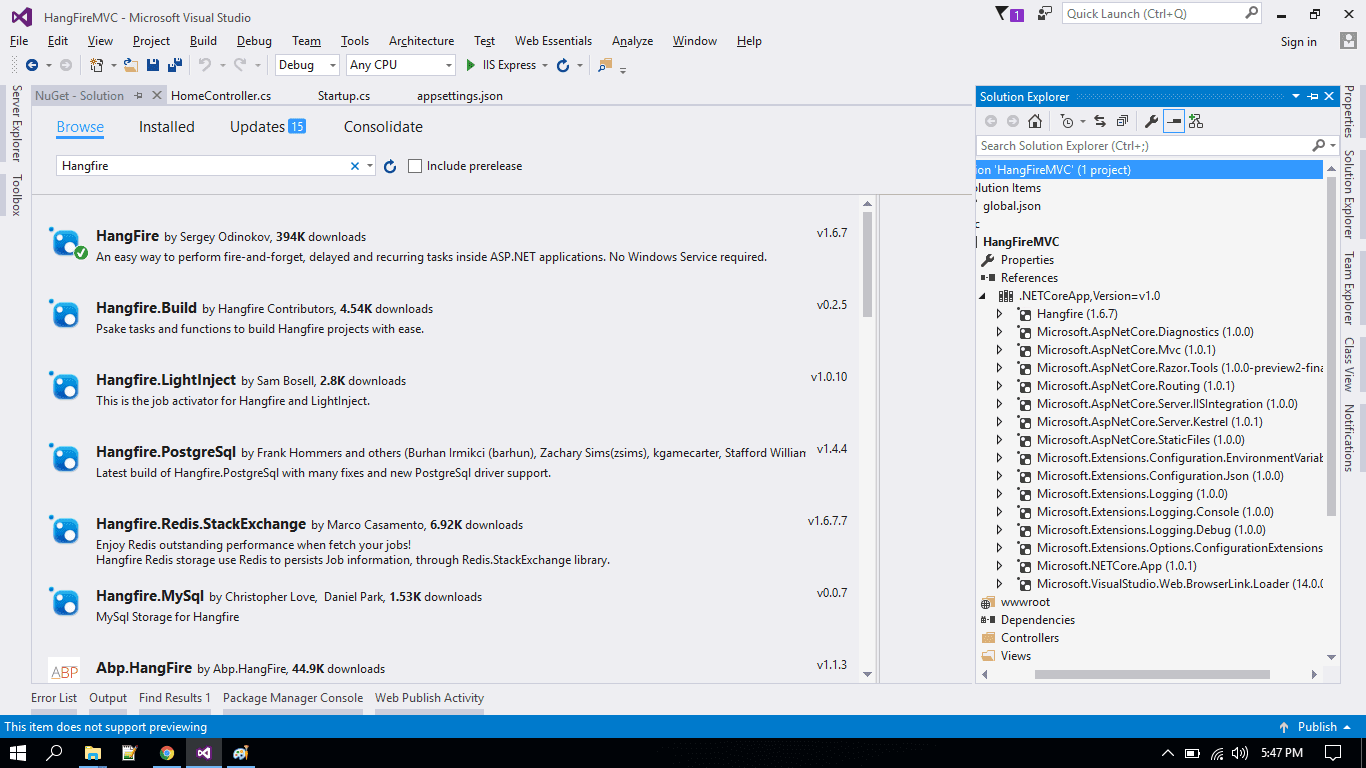Screen dimensions: 1366x768
Task: Open the Build menu
Action: [x=203, y=41]
